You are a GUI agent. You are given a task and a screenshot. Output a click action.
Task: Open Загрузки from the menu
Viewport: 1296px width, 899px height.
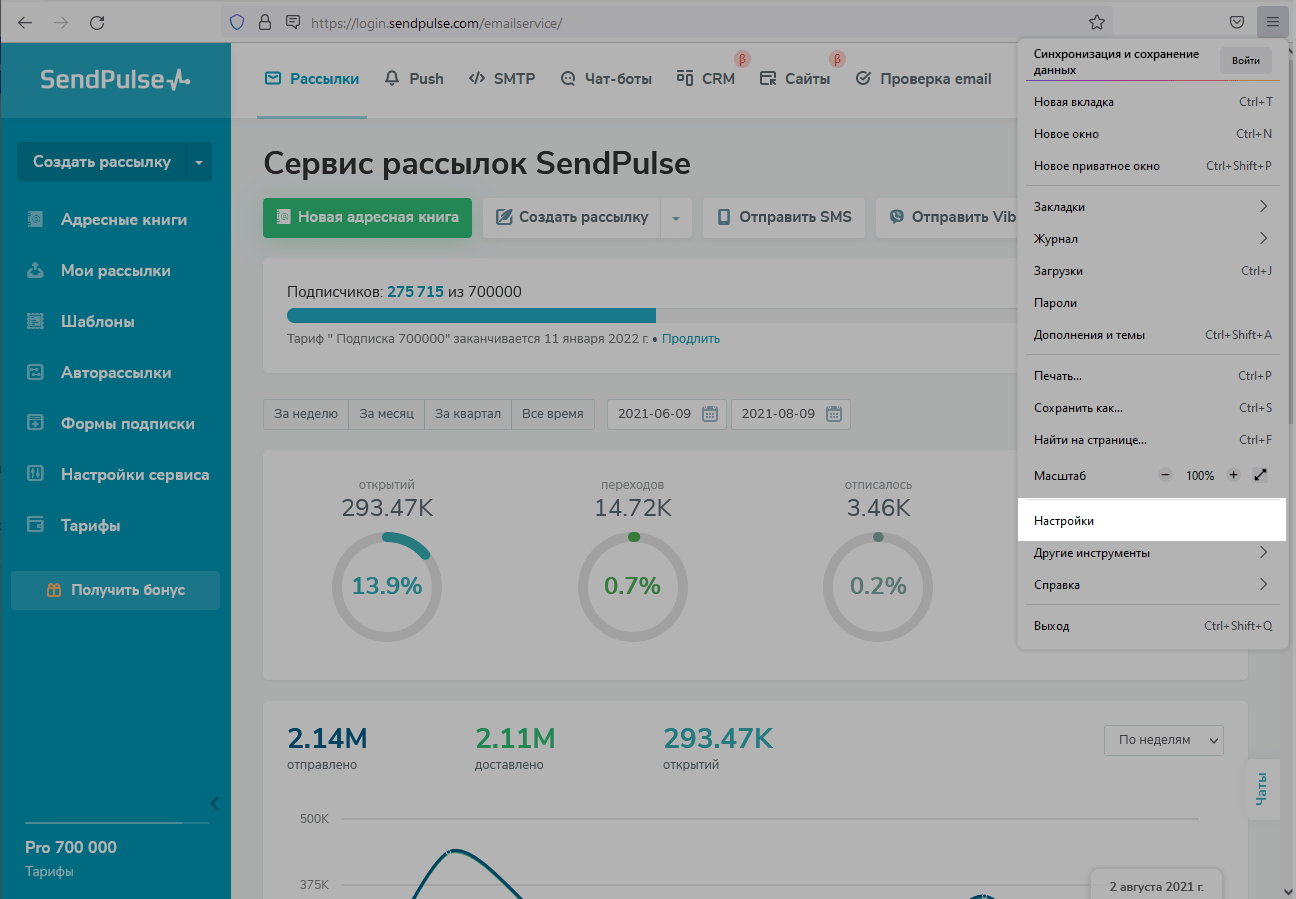(x=1152, y=271)
